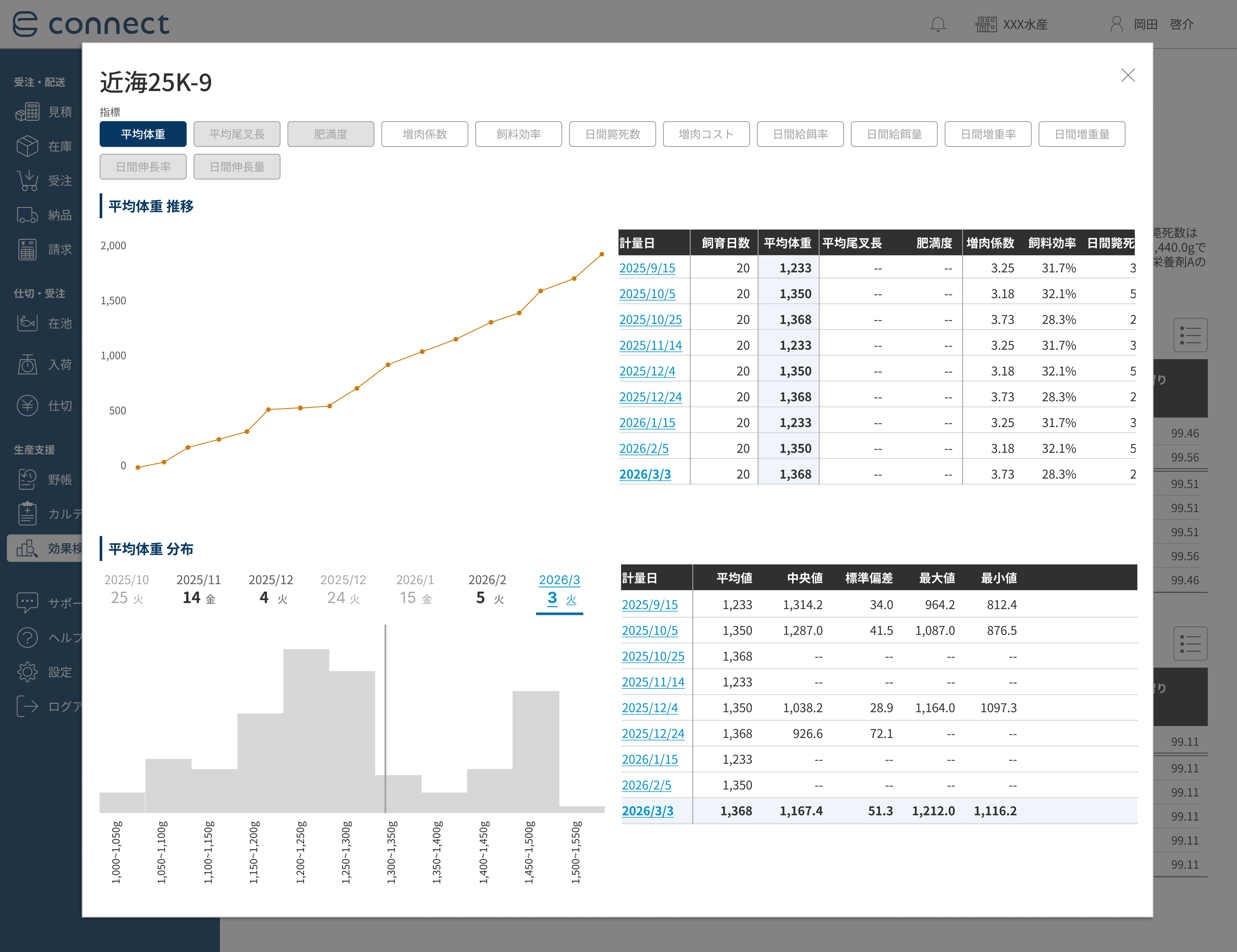Select the 受注 shopping cart icon
The width and height of the screenshot is (1237, 952).
pos(27,181)
